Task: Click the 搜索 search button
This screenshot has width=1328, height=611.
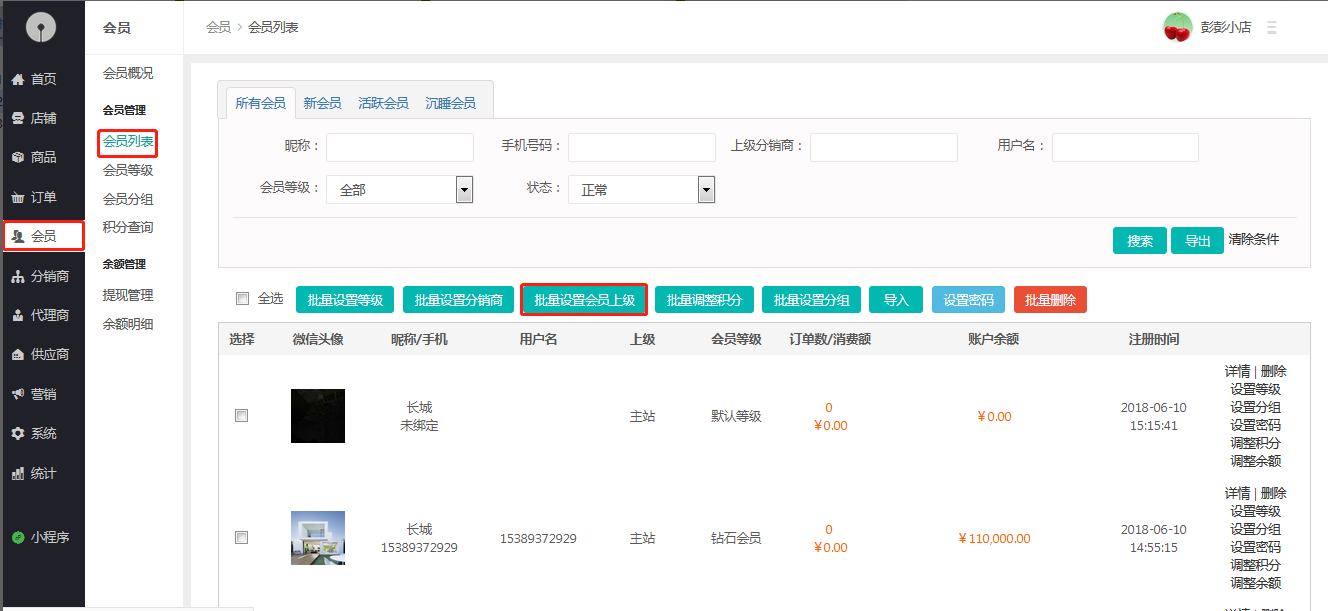Action: pyautogui.click(x=1139, y=241)
